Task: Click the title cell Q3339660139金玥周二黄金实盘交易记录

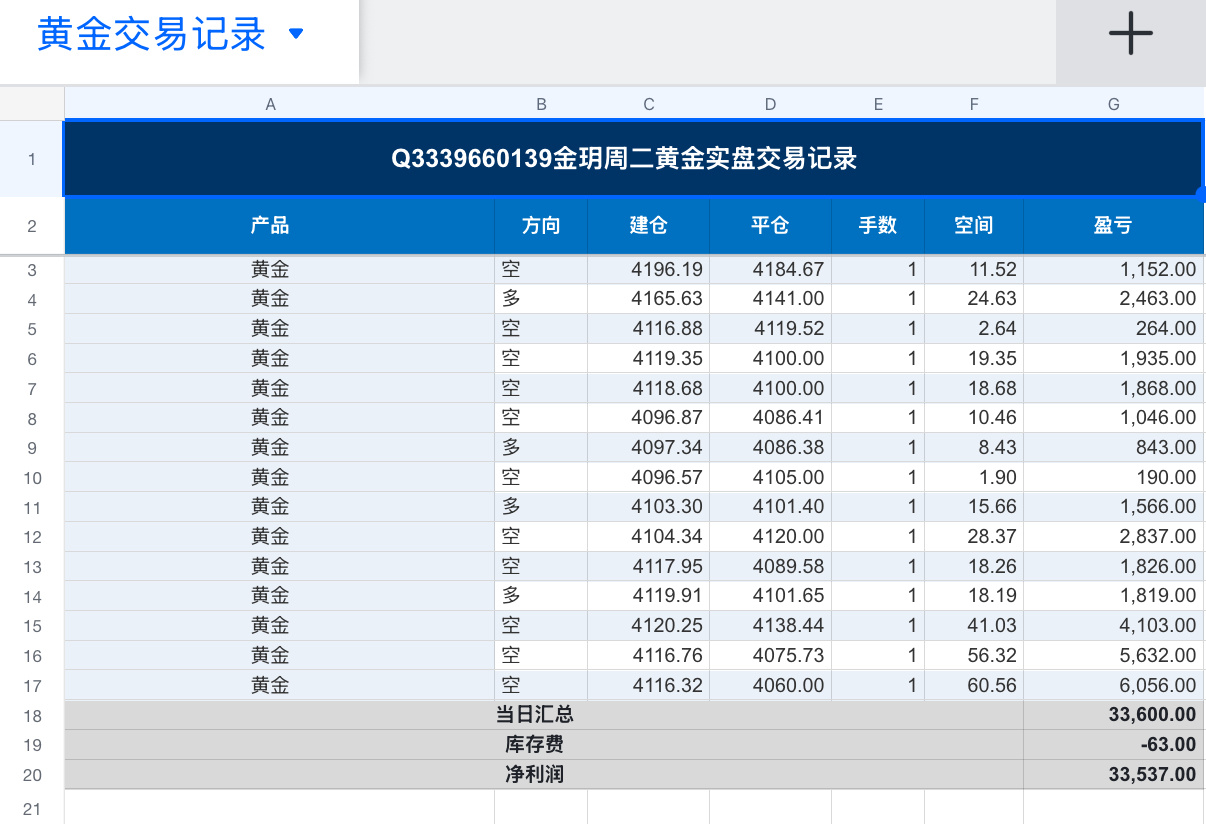Action: point(634,159)
